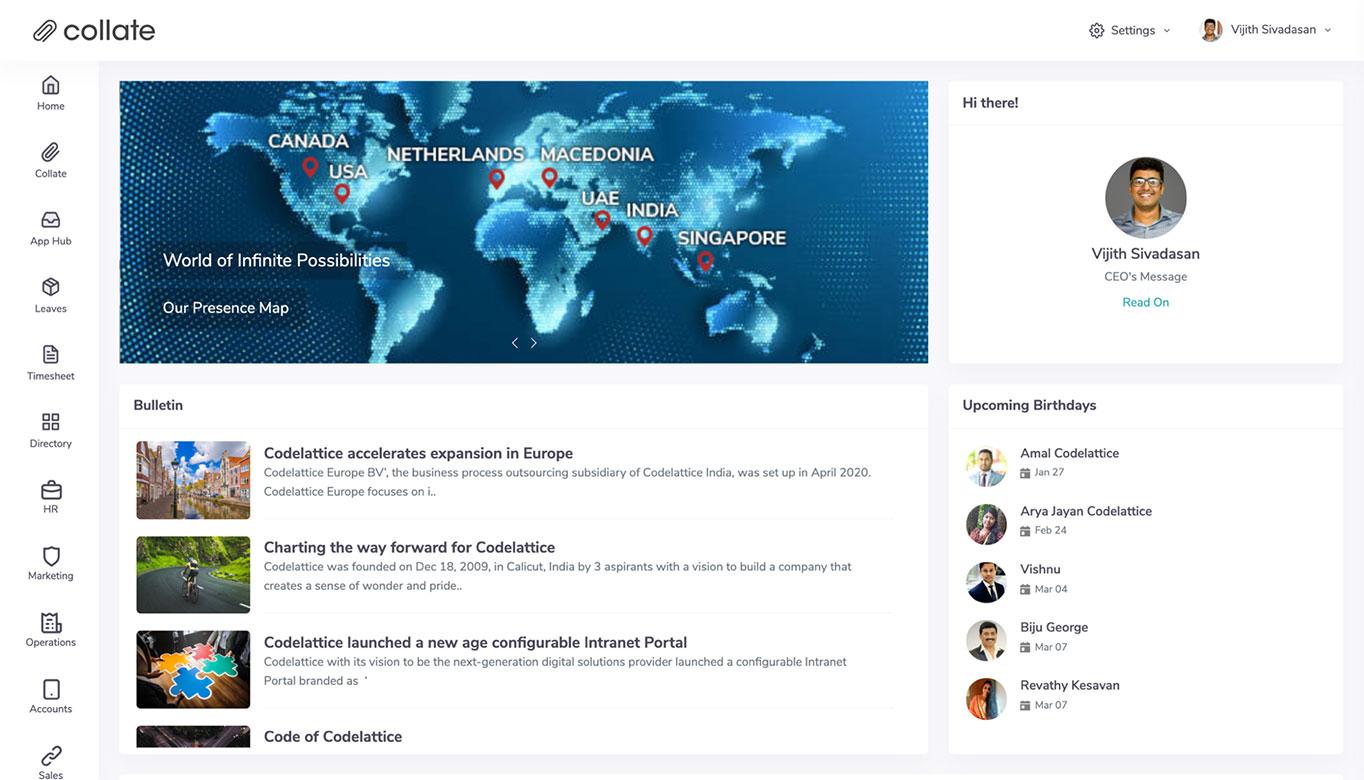The height and width of the screenshot is (780, 1364).
Task: Click the name 'Vishnu'
Action: [1040, 569]
